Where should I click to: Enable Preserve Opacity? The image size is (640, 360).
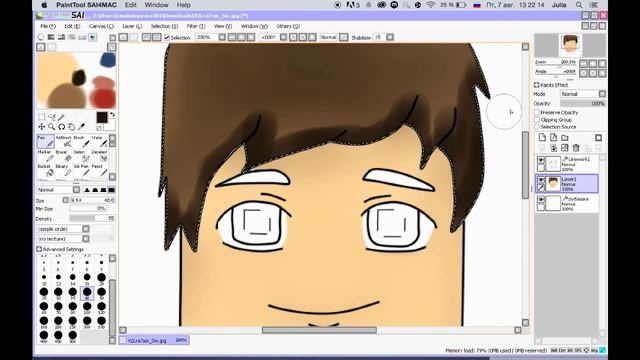[537, 112]
